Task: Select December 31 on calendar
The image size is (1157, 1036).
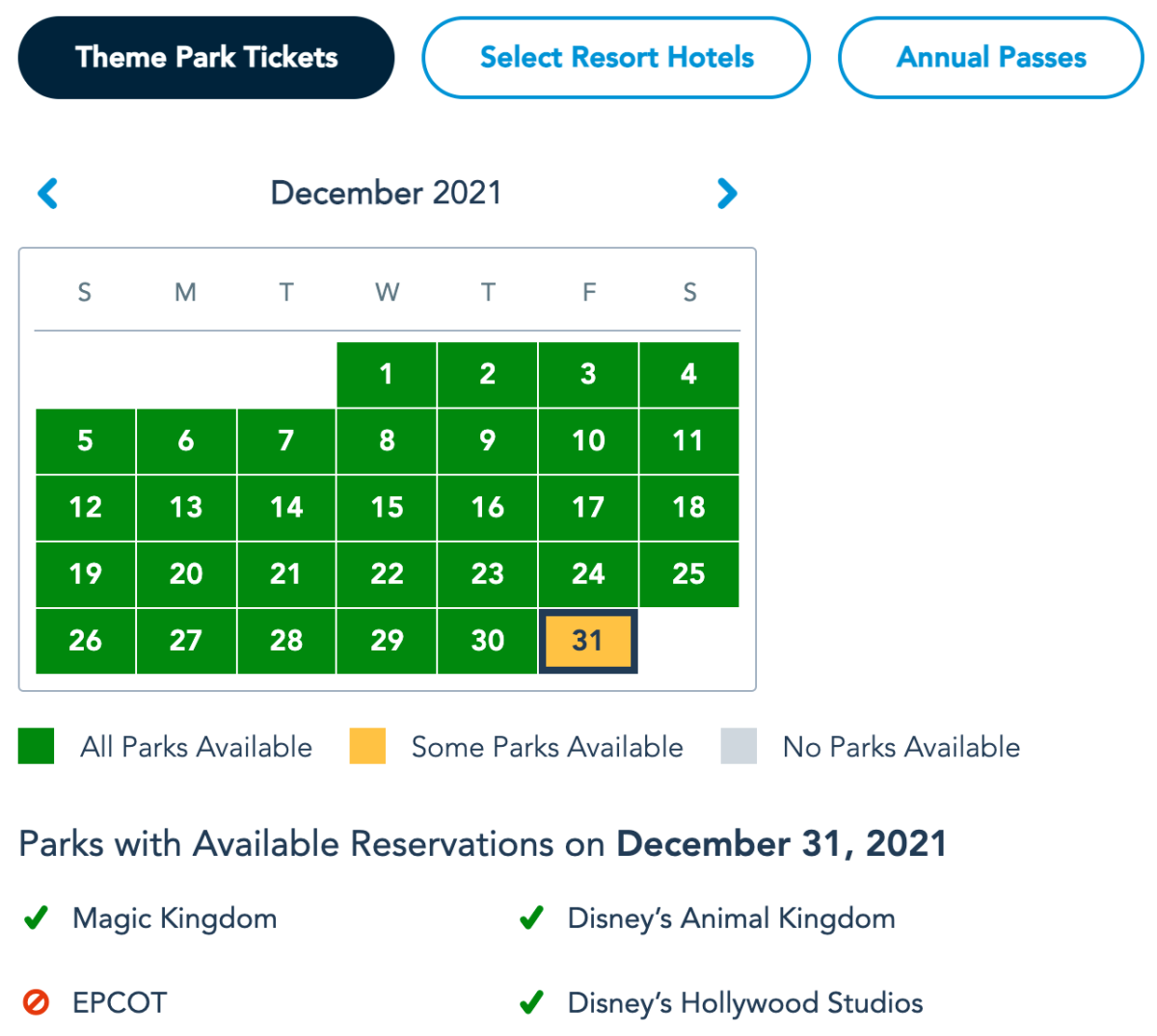Action: 588,641
